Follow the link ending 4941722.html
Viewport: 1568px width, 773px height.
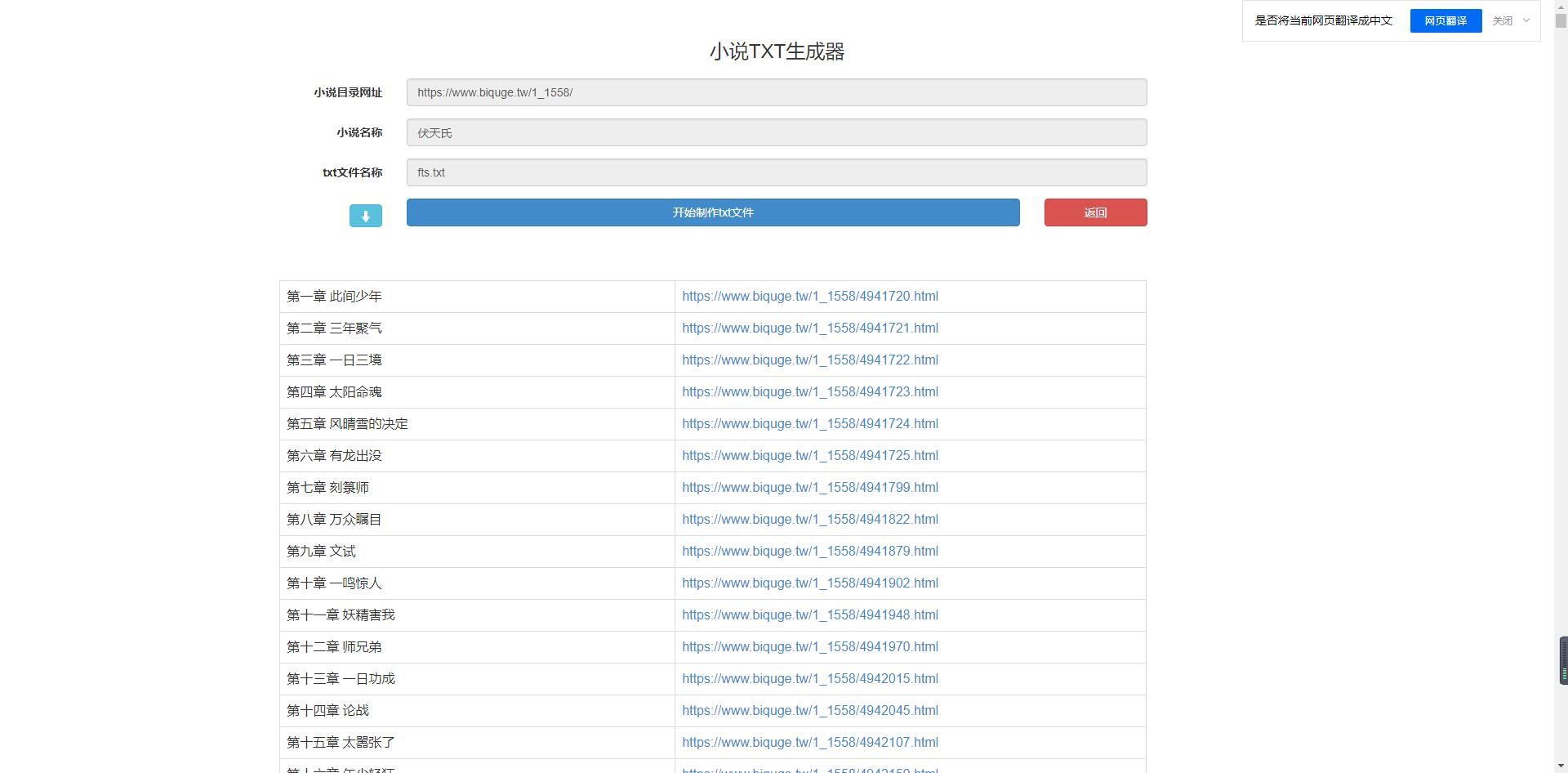(809, 360)
